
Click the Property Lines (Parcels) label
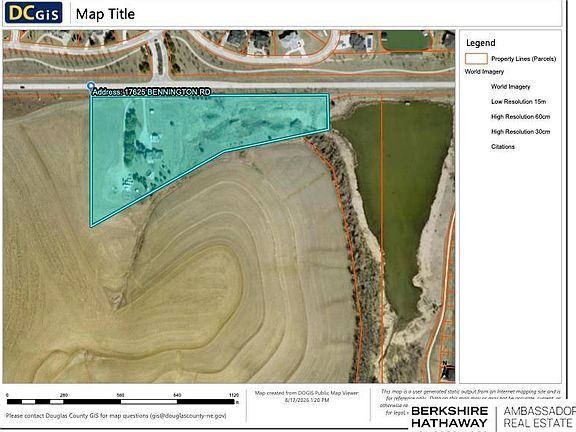tap(523, 59)
